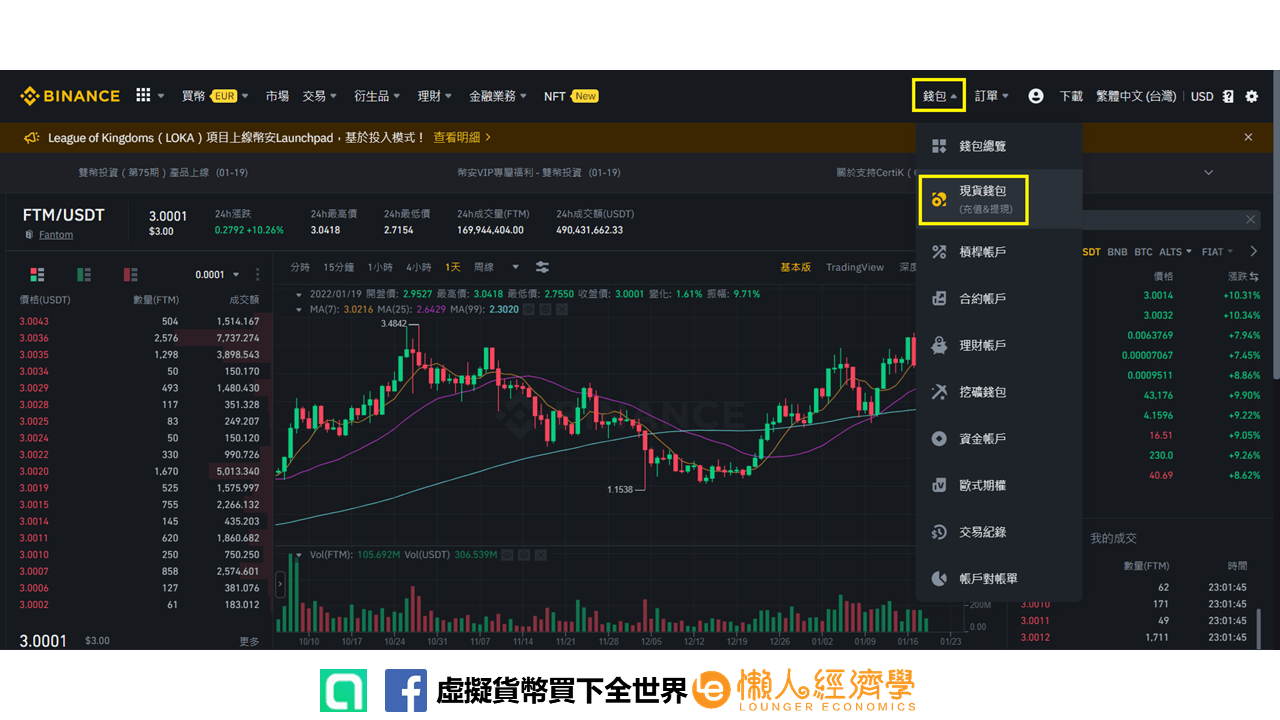
Task: Change language via 繁體中文 (台灣)
Action: pyautogui.click(x=1136, y=96)
